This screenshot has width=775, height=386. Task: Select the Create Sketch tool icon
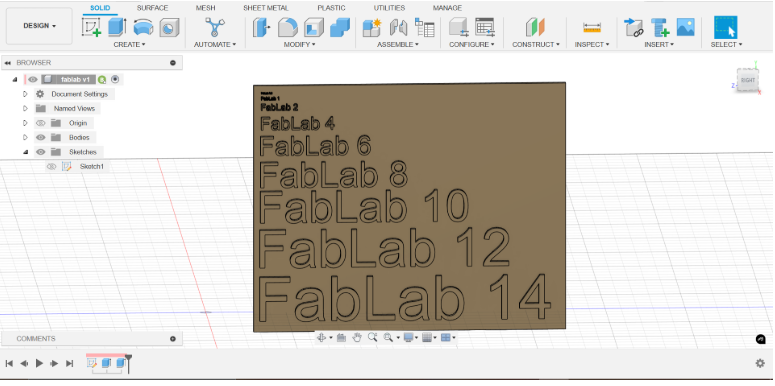pos(91,27)
